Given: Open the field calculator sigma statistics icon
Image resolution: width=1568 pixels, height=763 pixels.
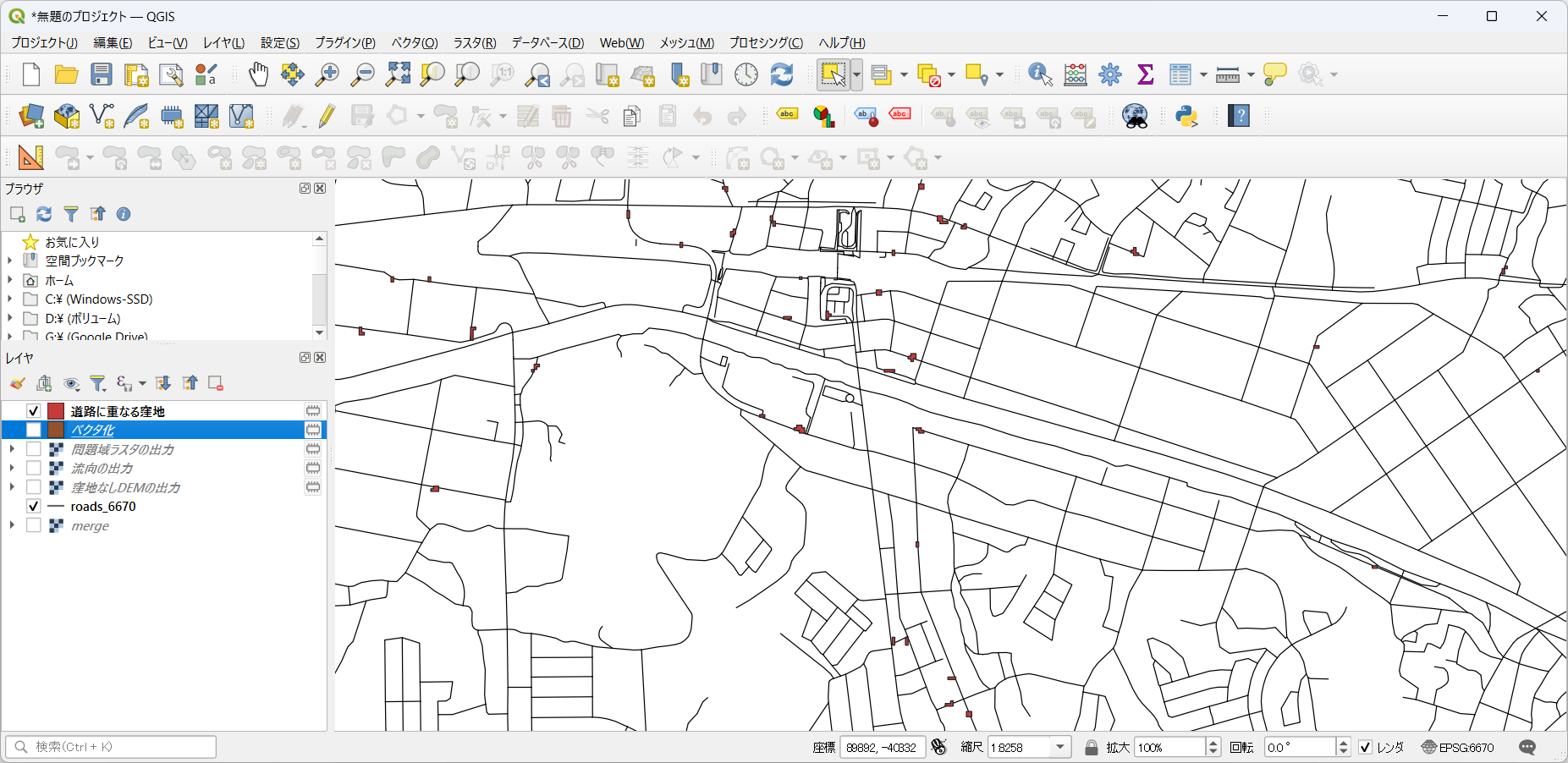Looking at the screenshot, I should pyautogui.click(x=1145, y=74).
